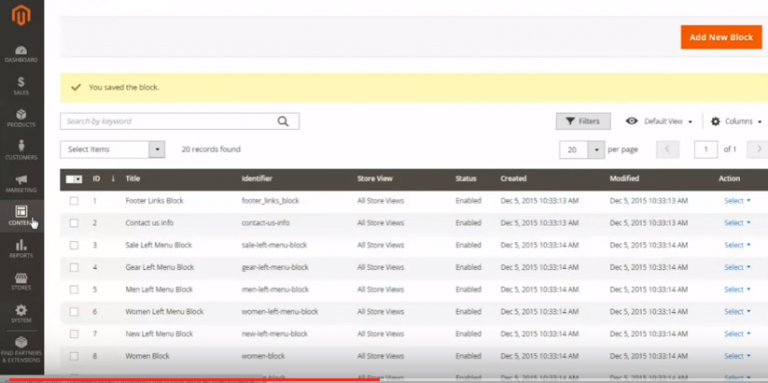Click the footer_links_block identifier cell
The width and height of the screenshot is (768, 383).
270,201
